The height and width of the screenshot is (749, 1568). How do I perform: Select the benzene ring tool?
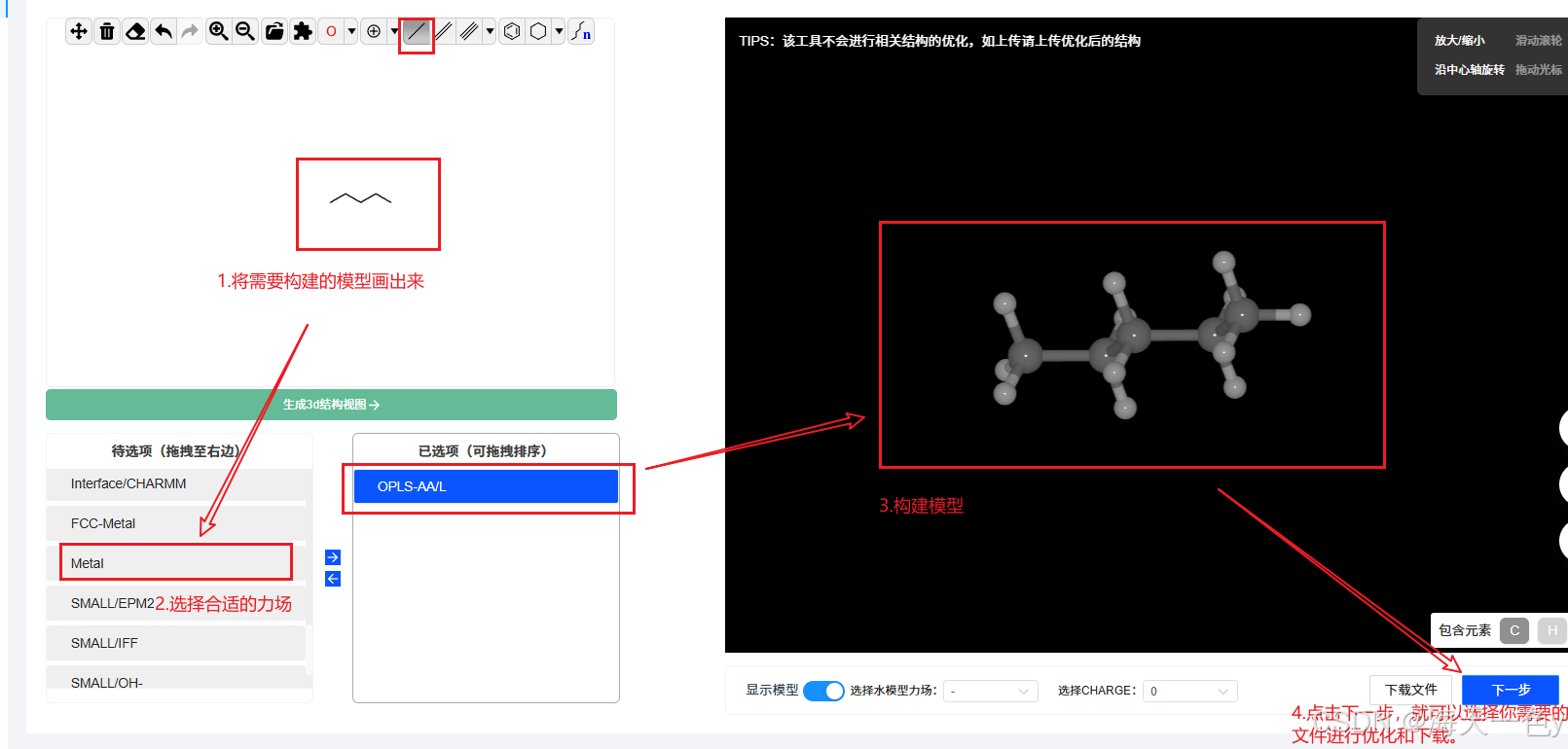pos(512,31)
